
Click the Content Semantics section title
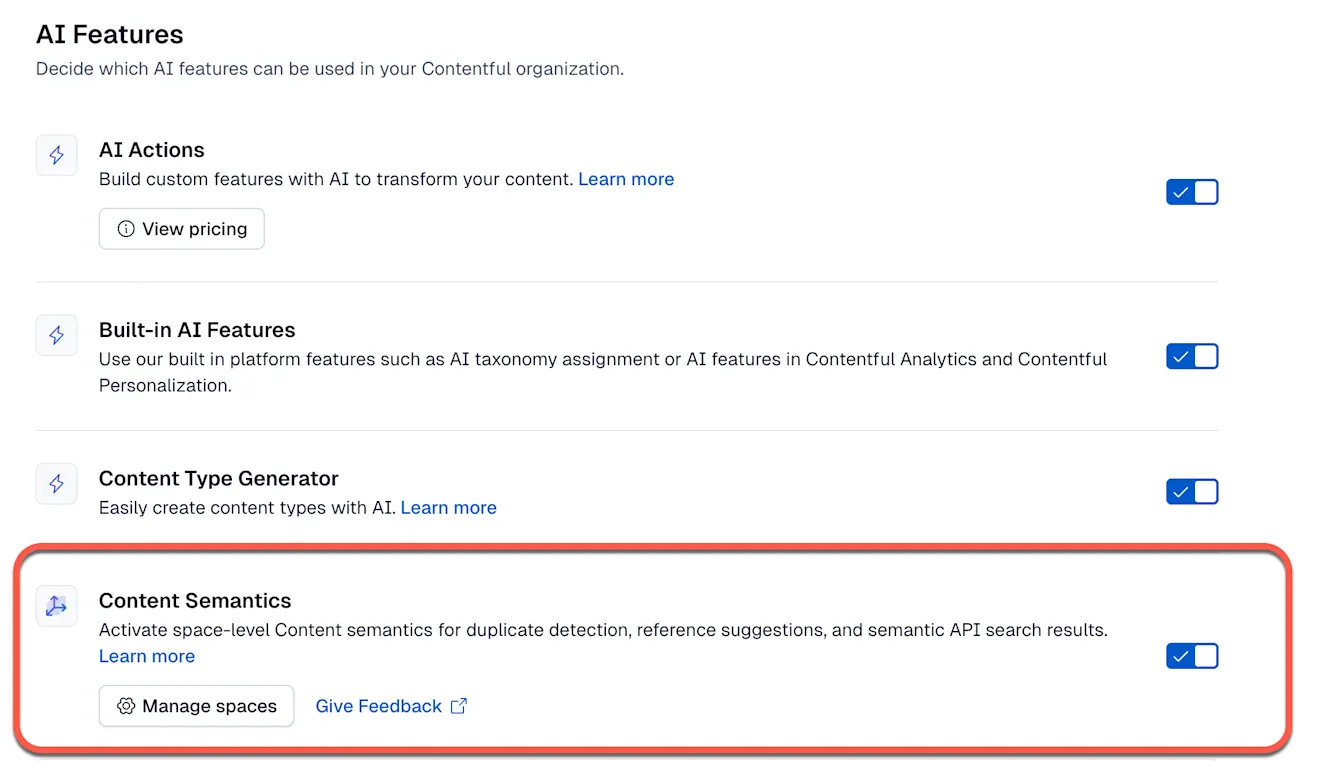point(195,601)
